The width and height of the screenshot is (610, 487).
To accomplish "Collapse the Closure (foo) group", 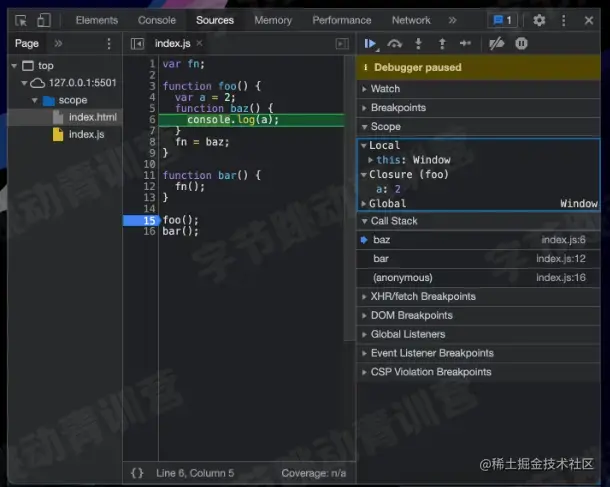I will coord(364,175).
